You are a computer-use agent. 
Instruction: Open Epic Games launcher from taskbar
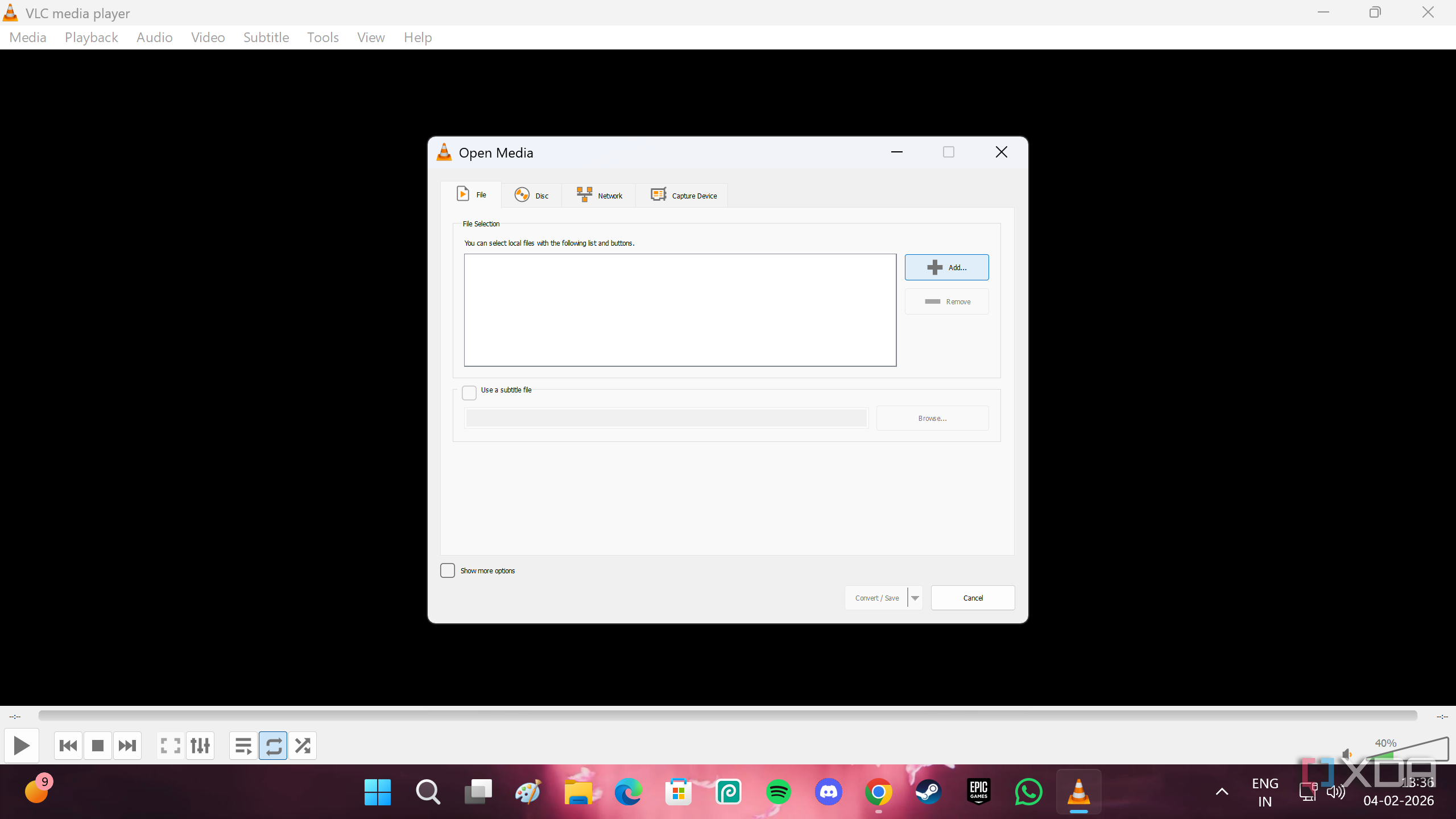tap(978, 792)
